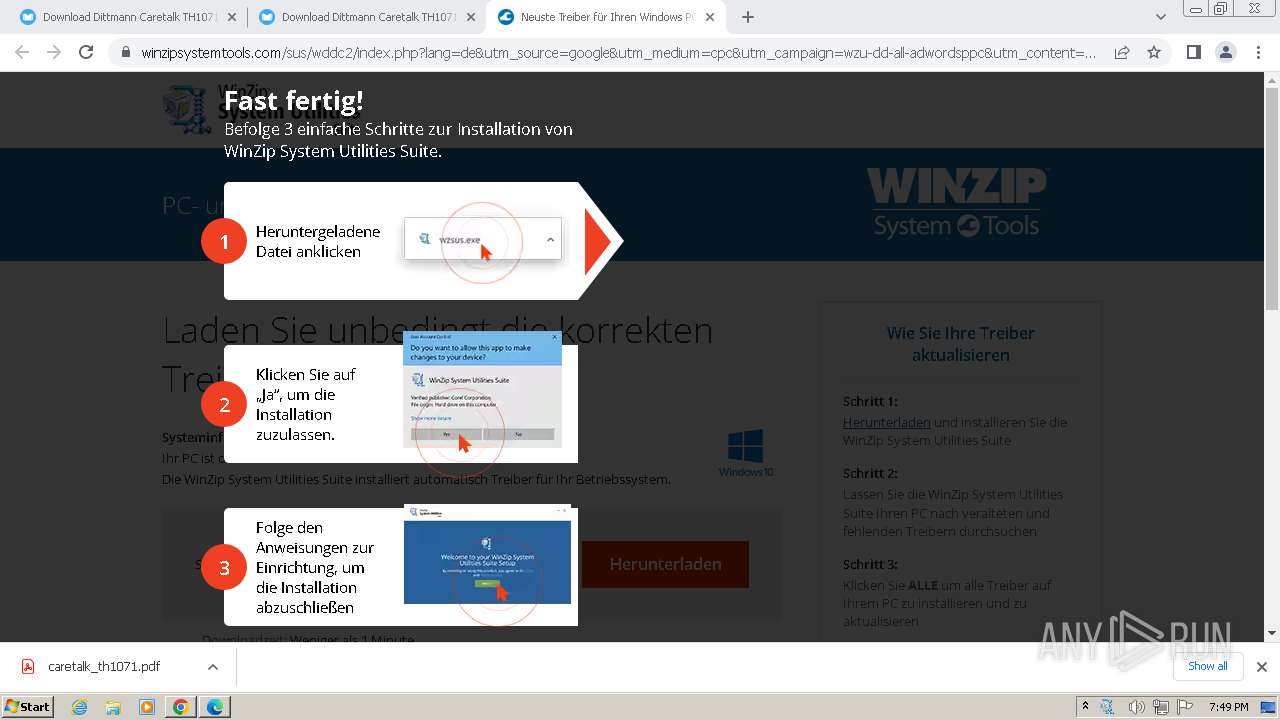Open the network tray icon
1280x720 pixels.
pos(1160,707)
